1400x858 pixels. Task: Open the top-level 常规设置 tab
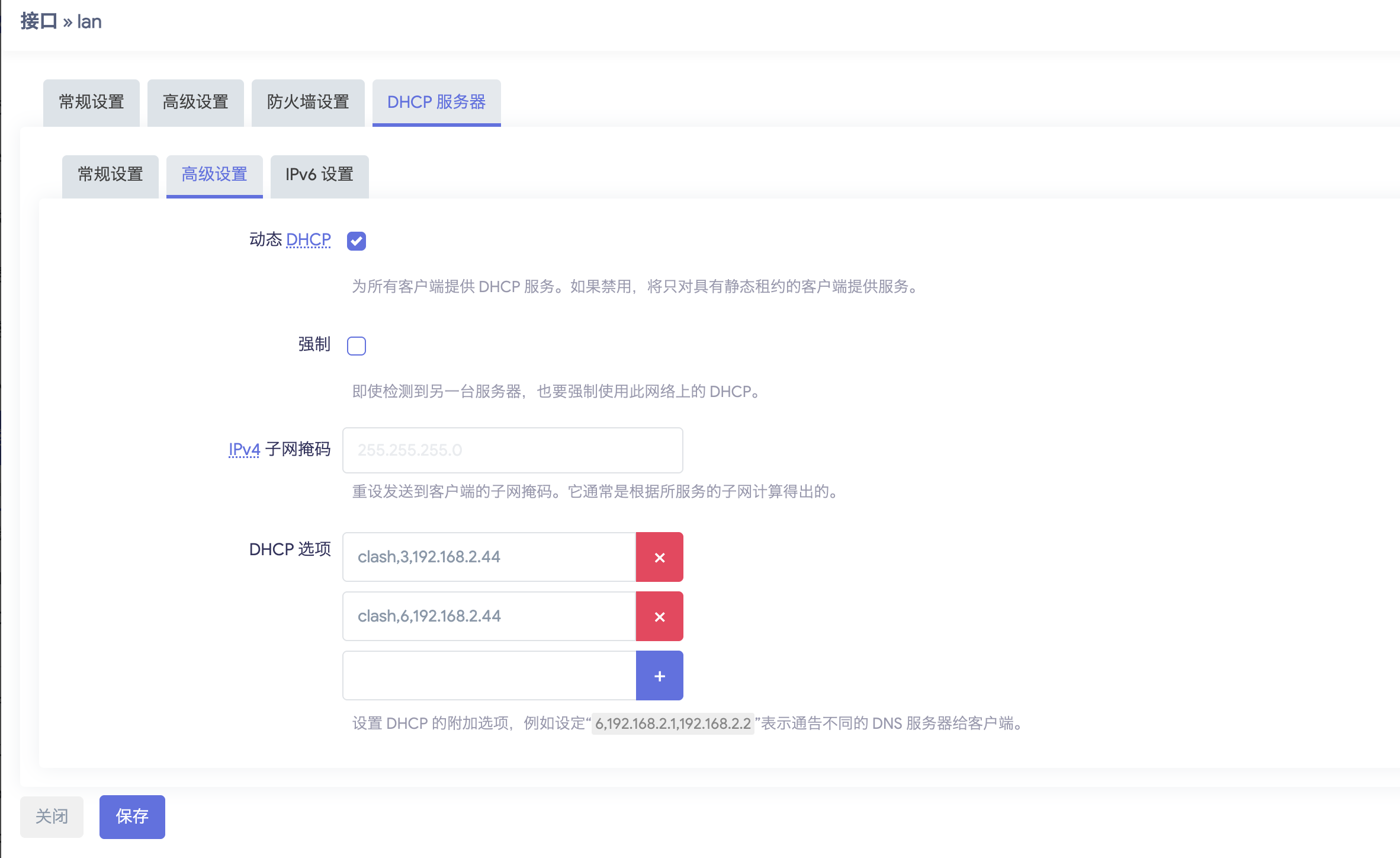pos(91,103)
